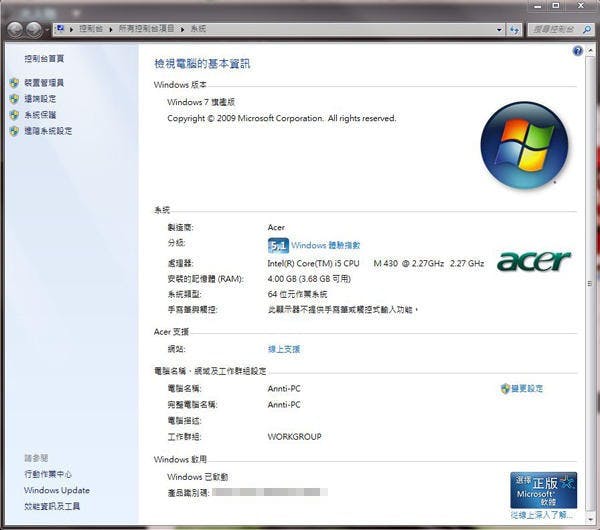The width and height of the screenshot is (600, 530).
Task: Select the WORKGROUP value
Action: click(x=295, y=437)
